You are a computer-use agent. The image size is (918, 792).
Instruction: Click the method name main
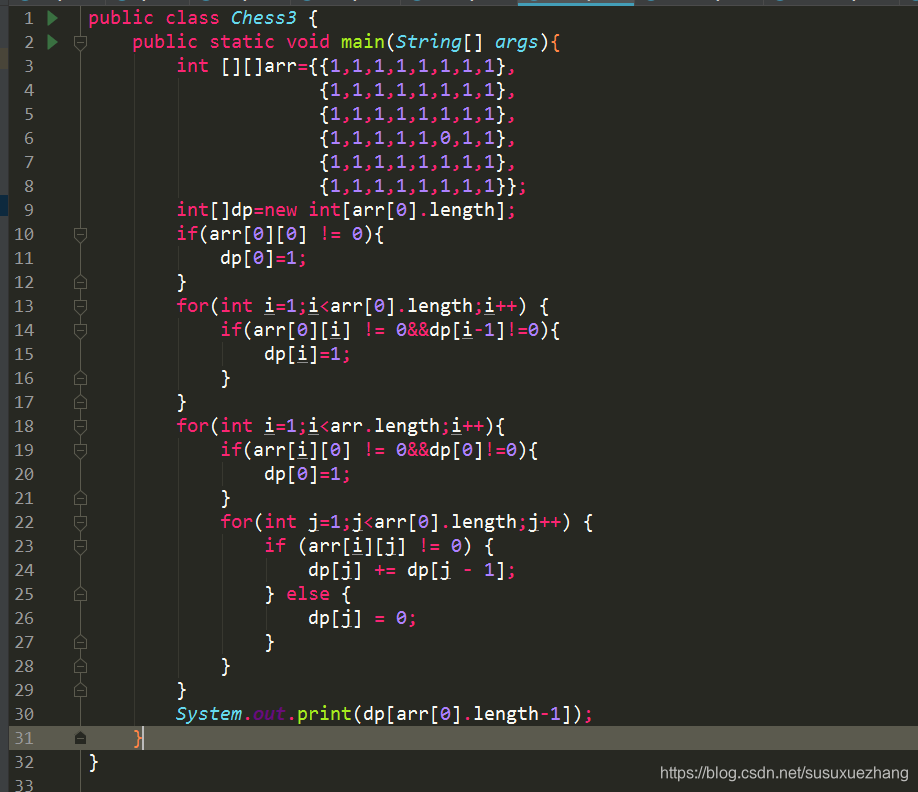click(x=362, y=42)
